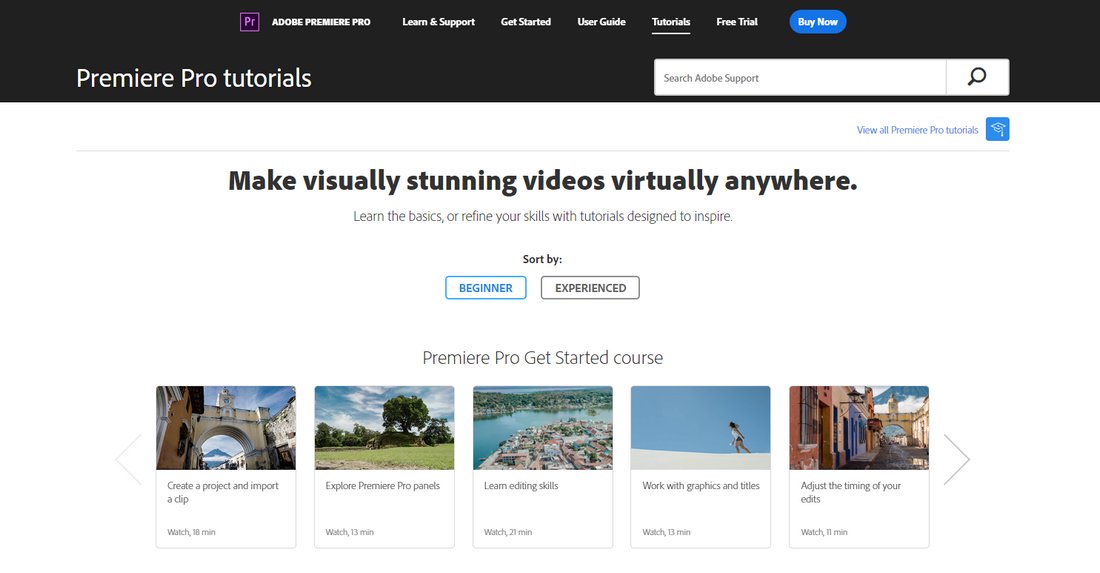This screenshot has height=573, width=1100.
Task: Open the User Guide tab
Action: [x=601, y=22]
